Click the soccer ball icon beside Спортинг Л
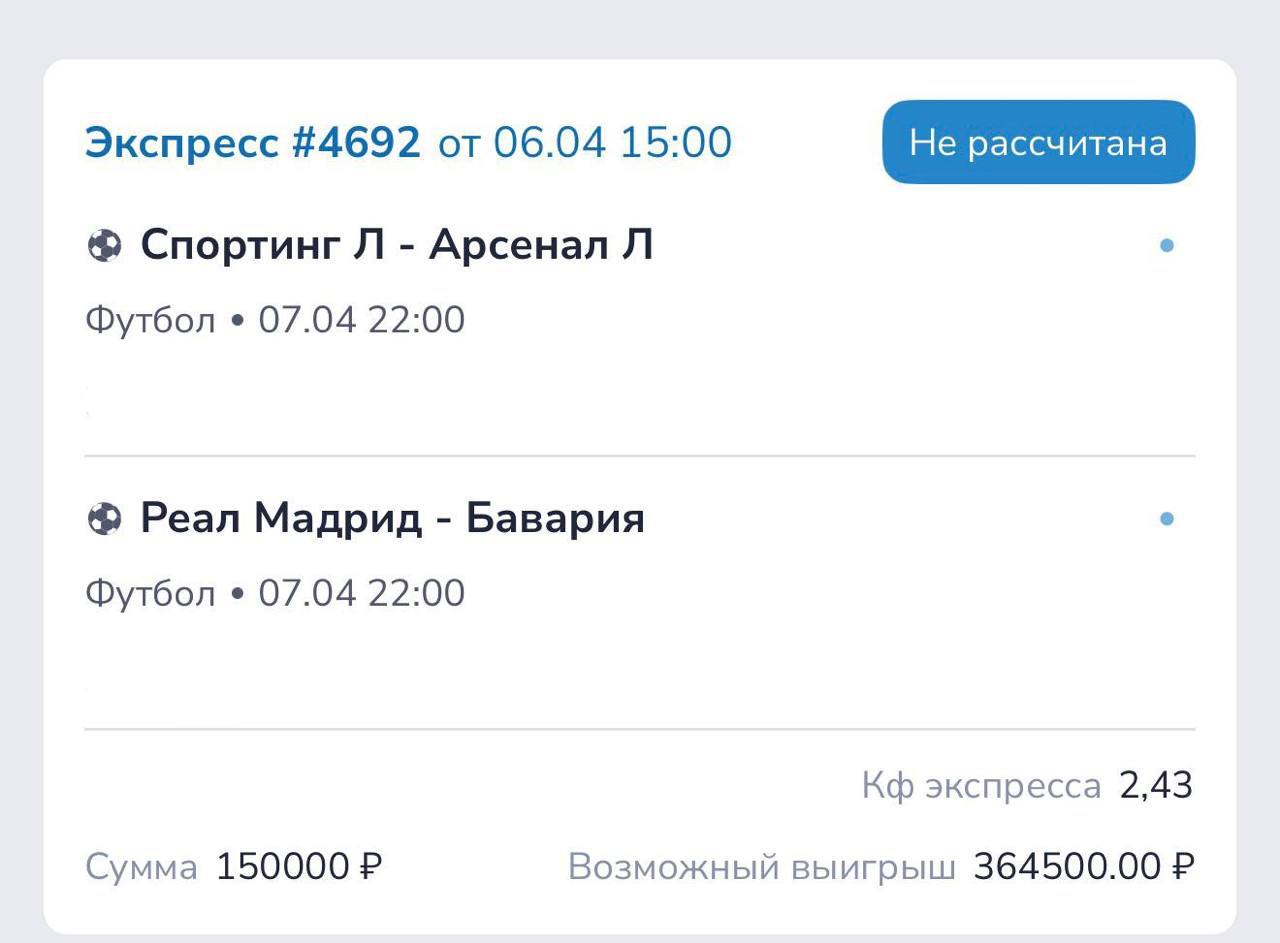The image size is (1280, 943). point(104,245)
